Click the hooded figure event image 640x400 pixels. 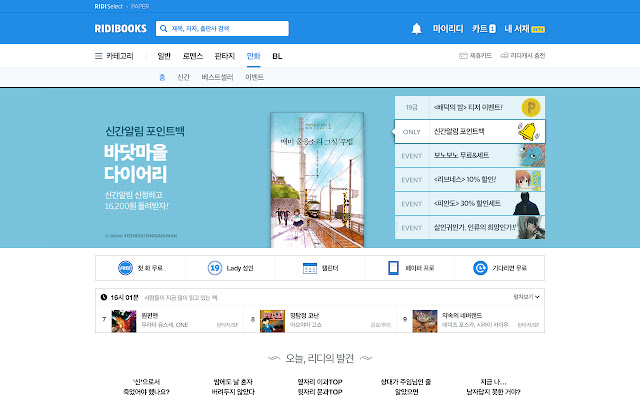528,204
